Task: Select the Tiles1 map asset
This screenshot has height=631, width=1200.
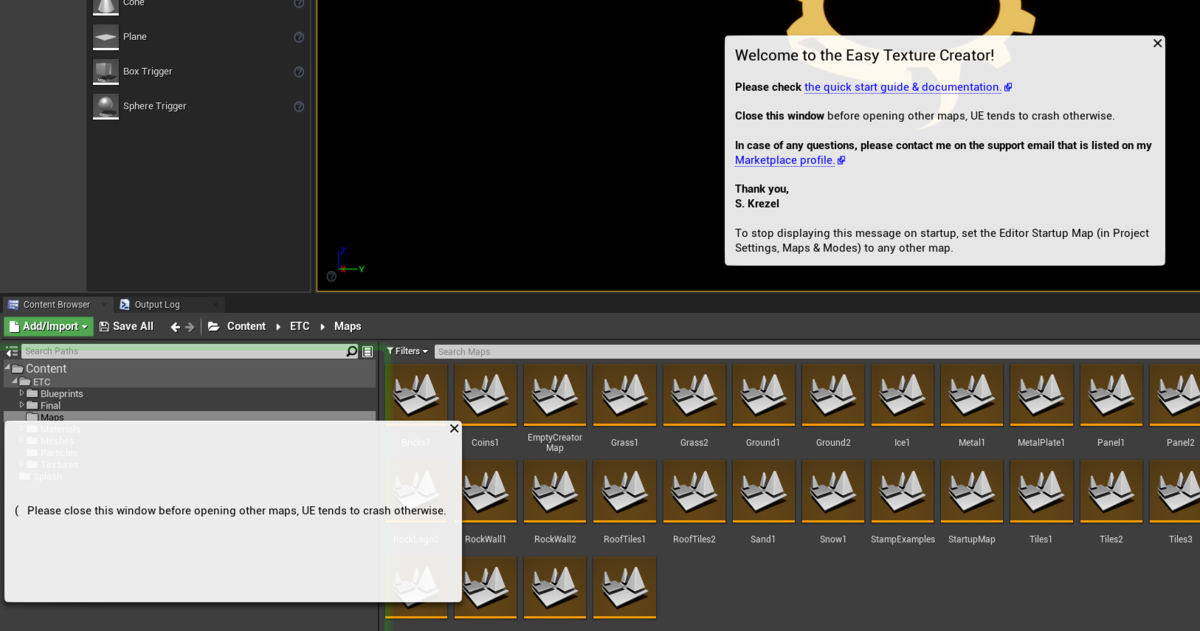Action: pos(1041,502)
